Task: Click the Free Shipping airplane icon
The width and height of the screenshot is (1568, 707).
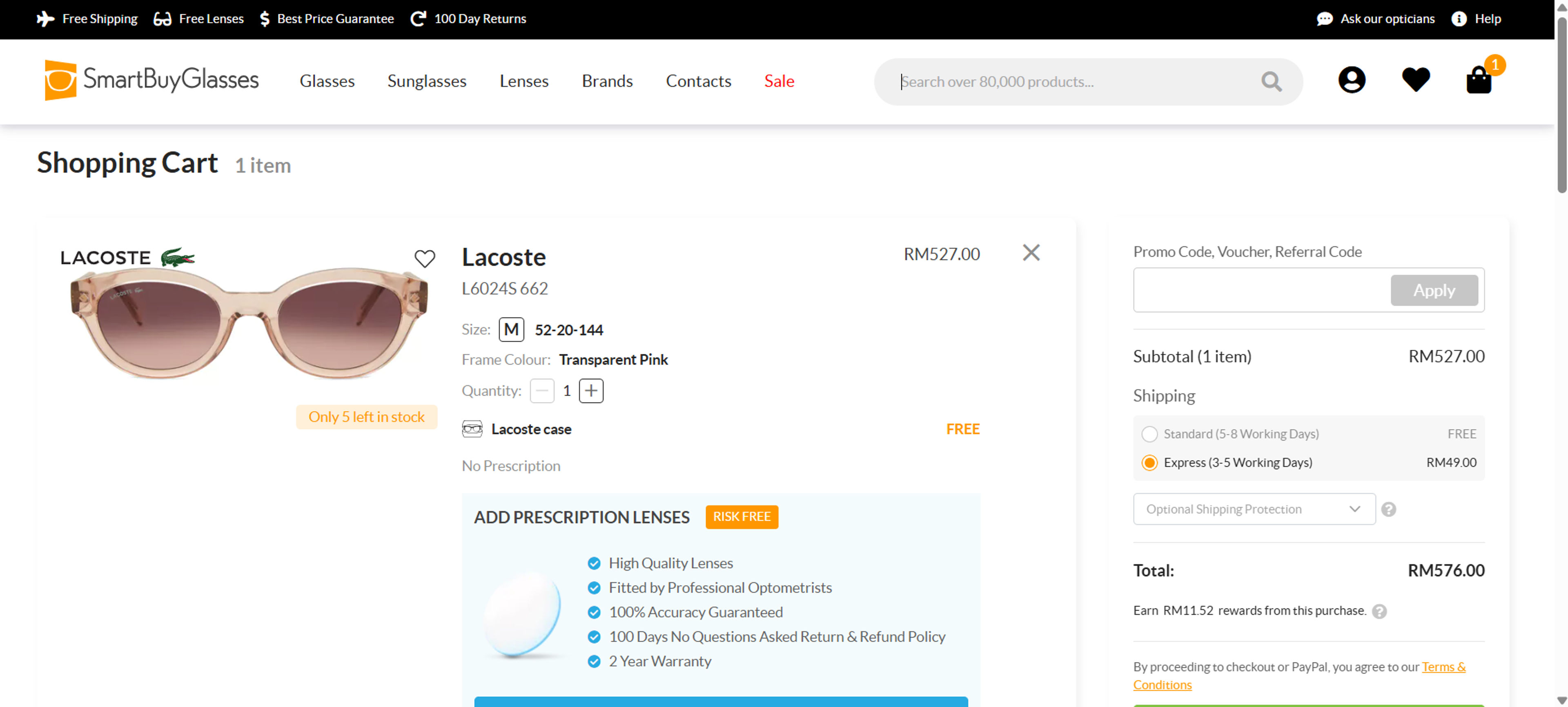Action: tap(45, 19)
